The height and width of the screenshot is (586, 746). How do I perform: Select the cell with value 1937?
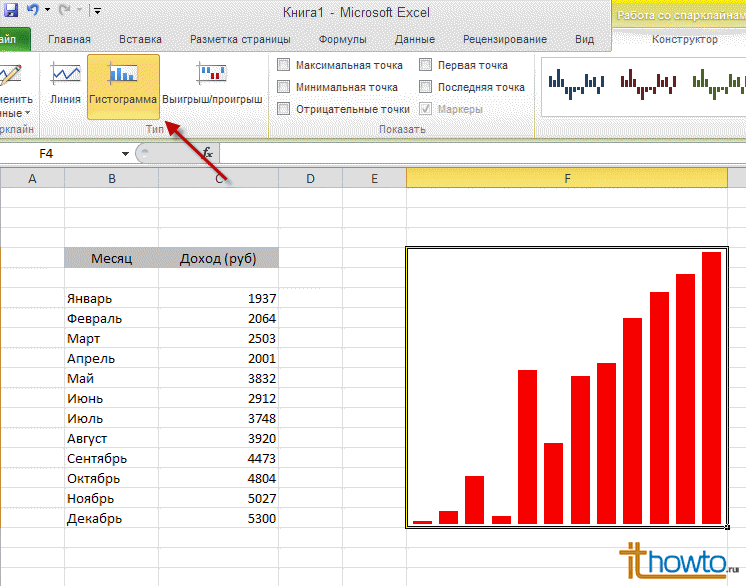219,298
